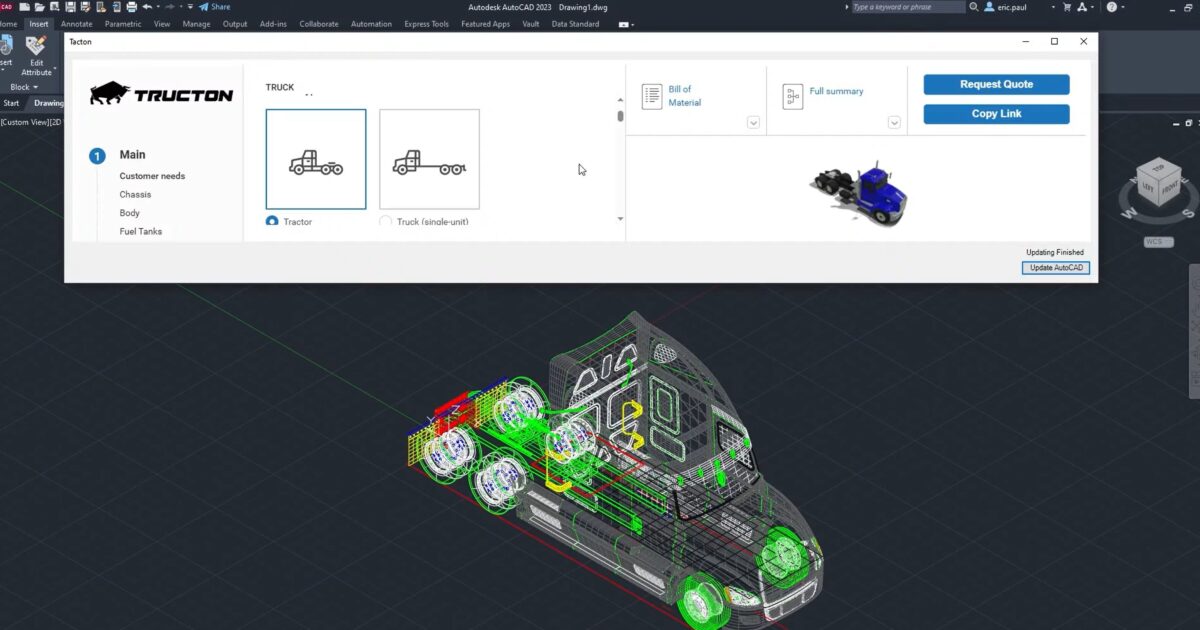Click the Updating Finished status text
Viewport: 1200px width, 630px height.
(x=1054, y=252)
